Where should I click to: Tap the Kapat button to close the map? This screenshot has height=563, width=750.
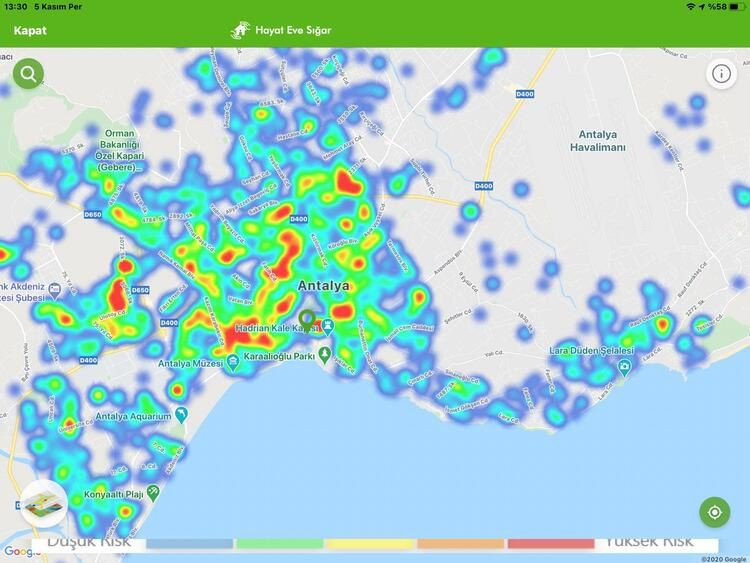pyautogui.click(x=30, y=31)
